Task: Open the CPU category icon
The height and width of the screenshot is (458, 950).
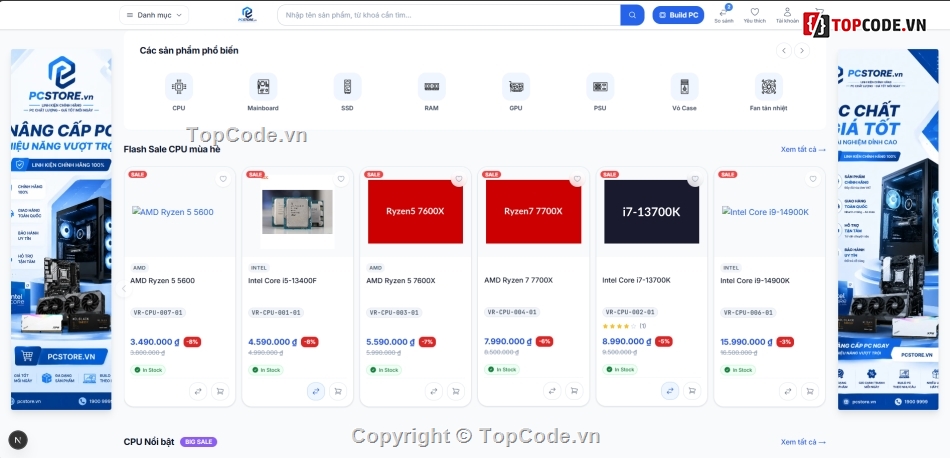Action: click(179, 87)
